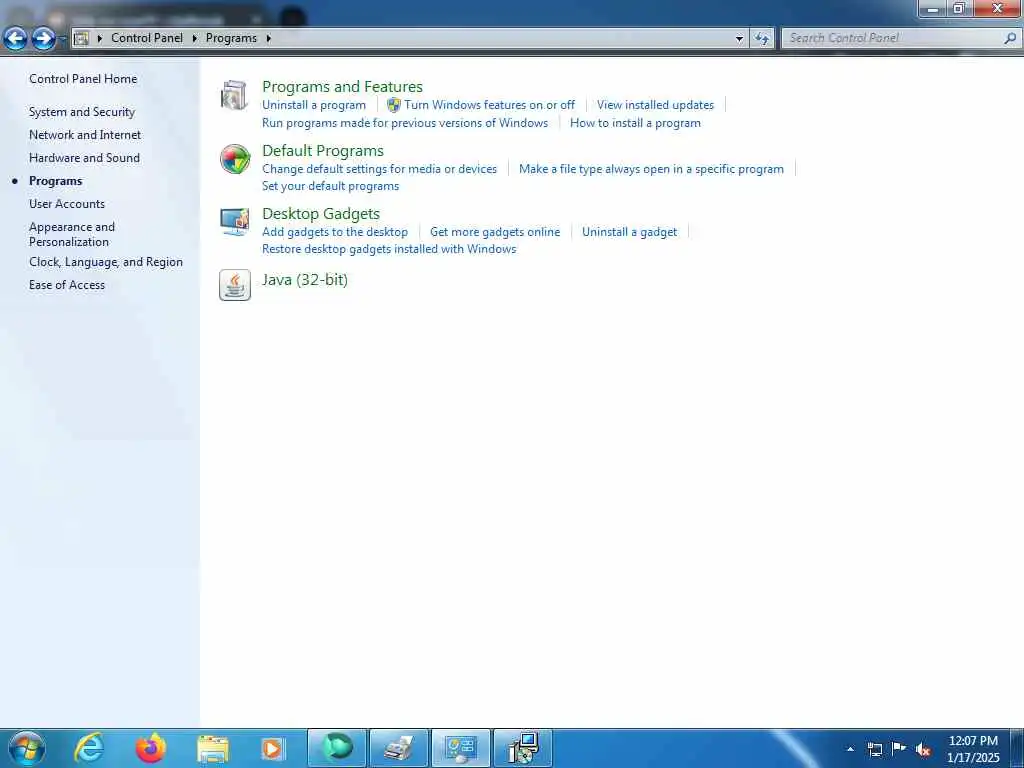Viewport: 1024px width, 768px height.
Task: Open Appearance and Personalization category
Action: (x=72, y=234)
